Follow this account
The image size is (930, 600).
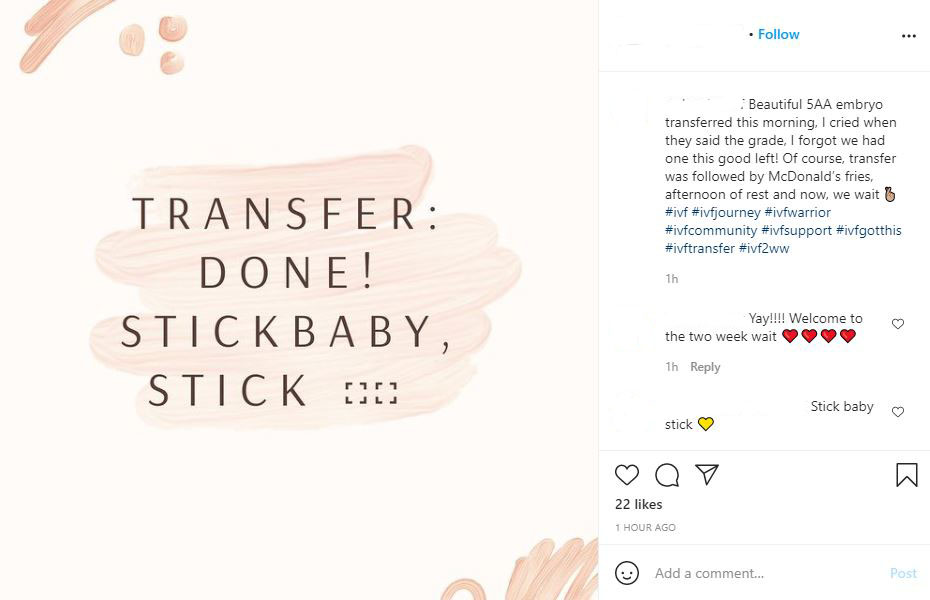pos(778,34)
